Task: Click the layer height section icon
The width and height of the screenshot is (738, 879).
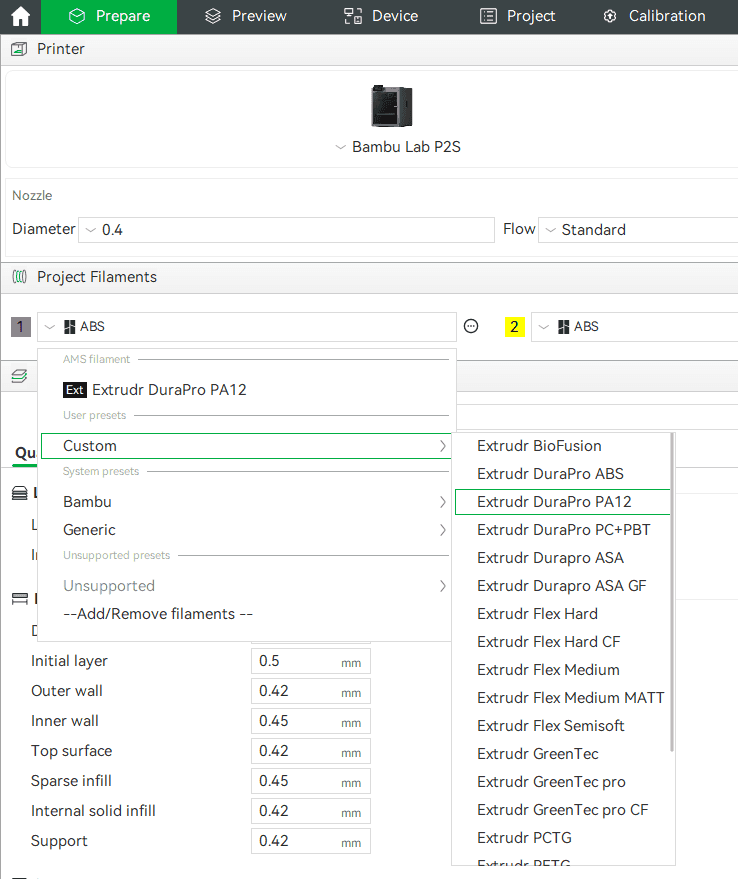Action: [x=20, y=493]
